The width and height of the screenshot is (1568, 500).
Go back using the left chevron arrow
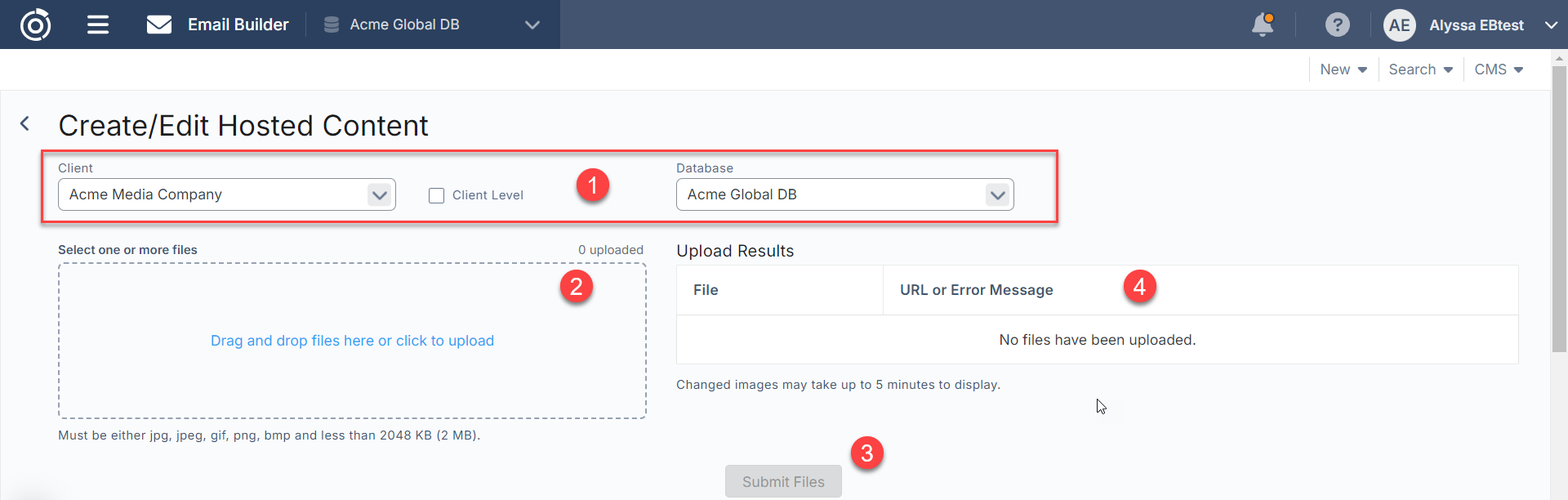pos(25,123)
